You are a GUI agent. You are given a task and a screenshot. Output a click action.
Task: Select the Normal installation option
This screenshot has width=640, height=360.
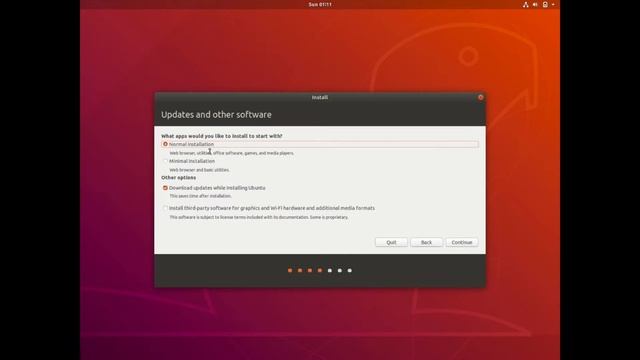coord(165,144)
